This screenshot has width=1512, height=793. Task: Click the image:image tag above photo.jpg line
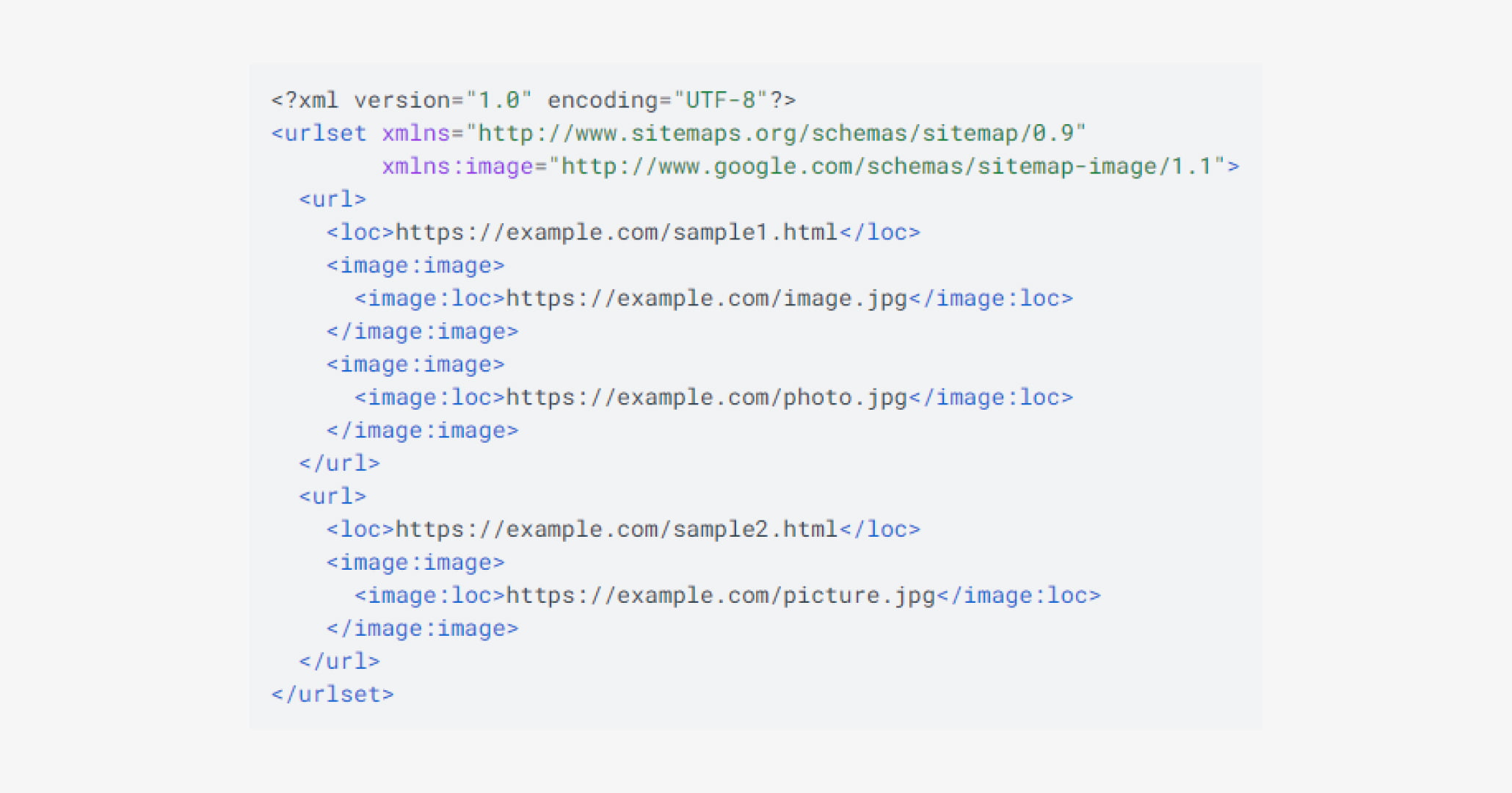click(415, 364)
